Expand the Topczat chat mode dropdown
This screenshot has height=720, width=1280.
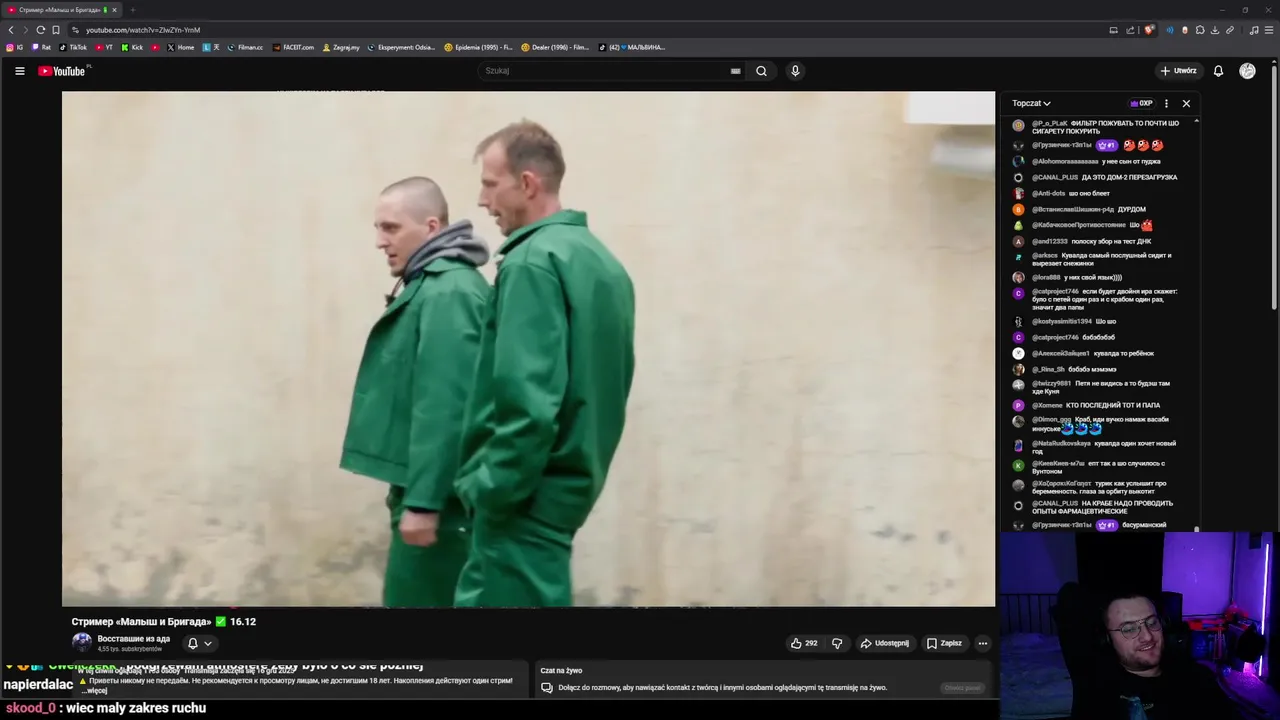click(x=1031, y=103)
